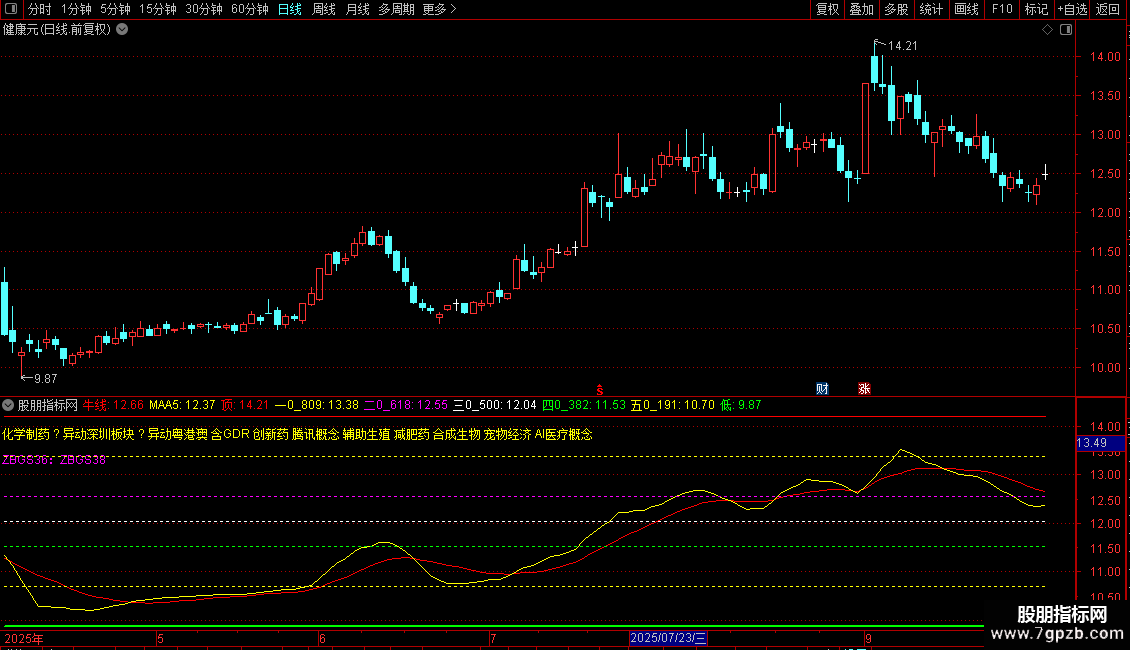Viewport: 1130px width, 650px height.
Task: Click the 复权 adjustment button
Action: (828, 9)
